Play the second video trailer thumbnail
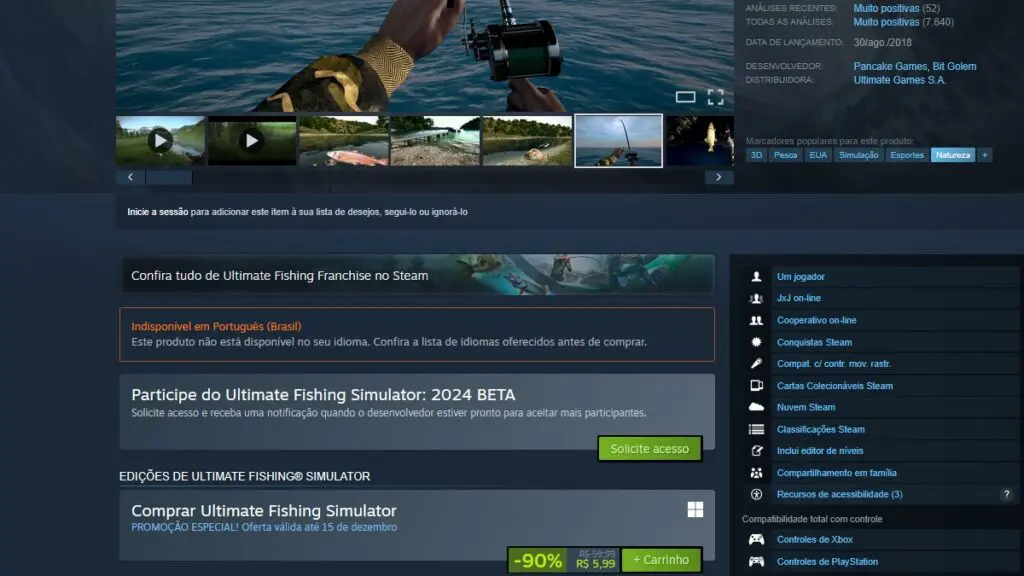This screenshot has height=576, width=1024. [x=250, y=140]
